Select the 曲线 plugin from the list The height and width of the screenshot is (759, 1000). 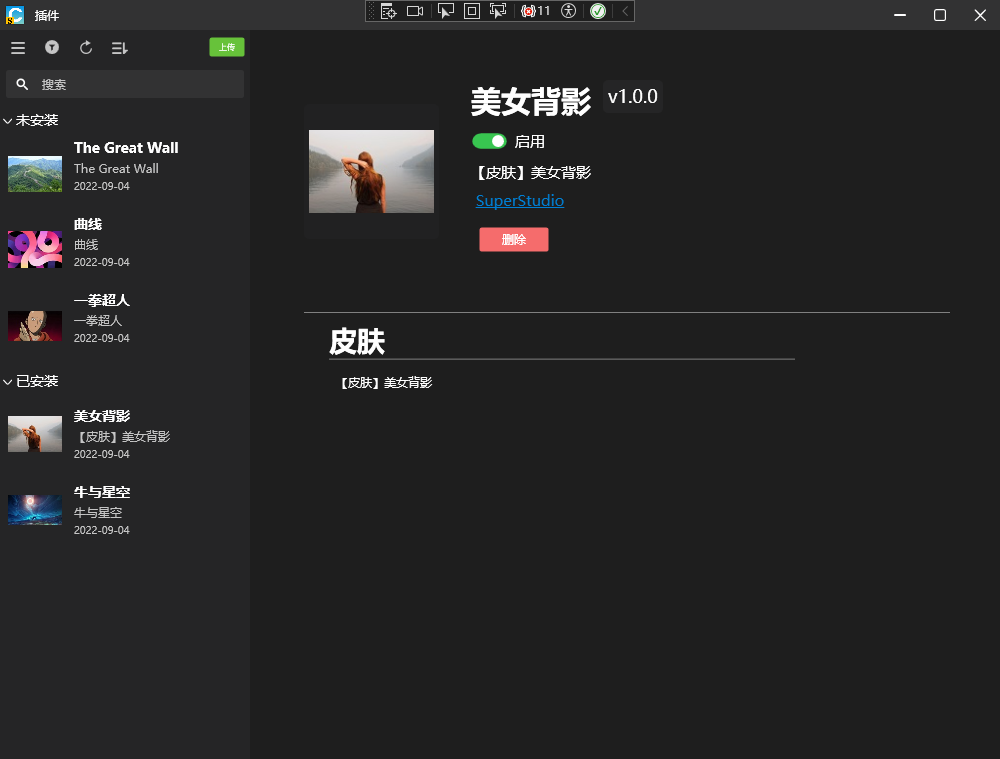coord(101,243)
